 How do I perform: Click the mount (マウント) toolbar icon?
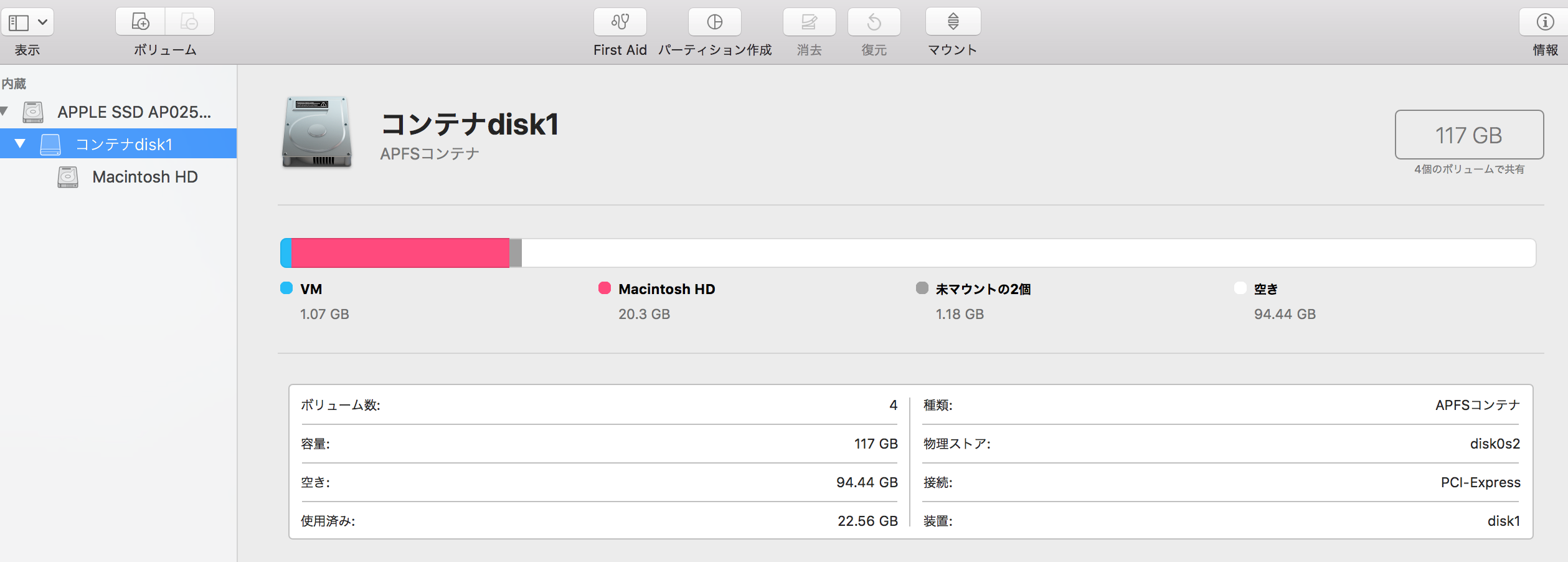[x=953, y=22]
